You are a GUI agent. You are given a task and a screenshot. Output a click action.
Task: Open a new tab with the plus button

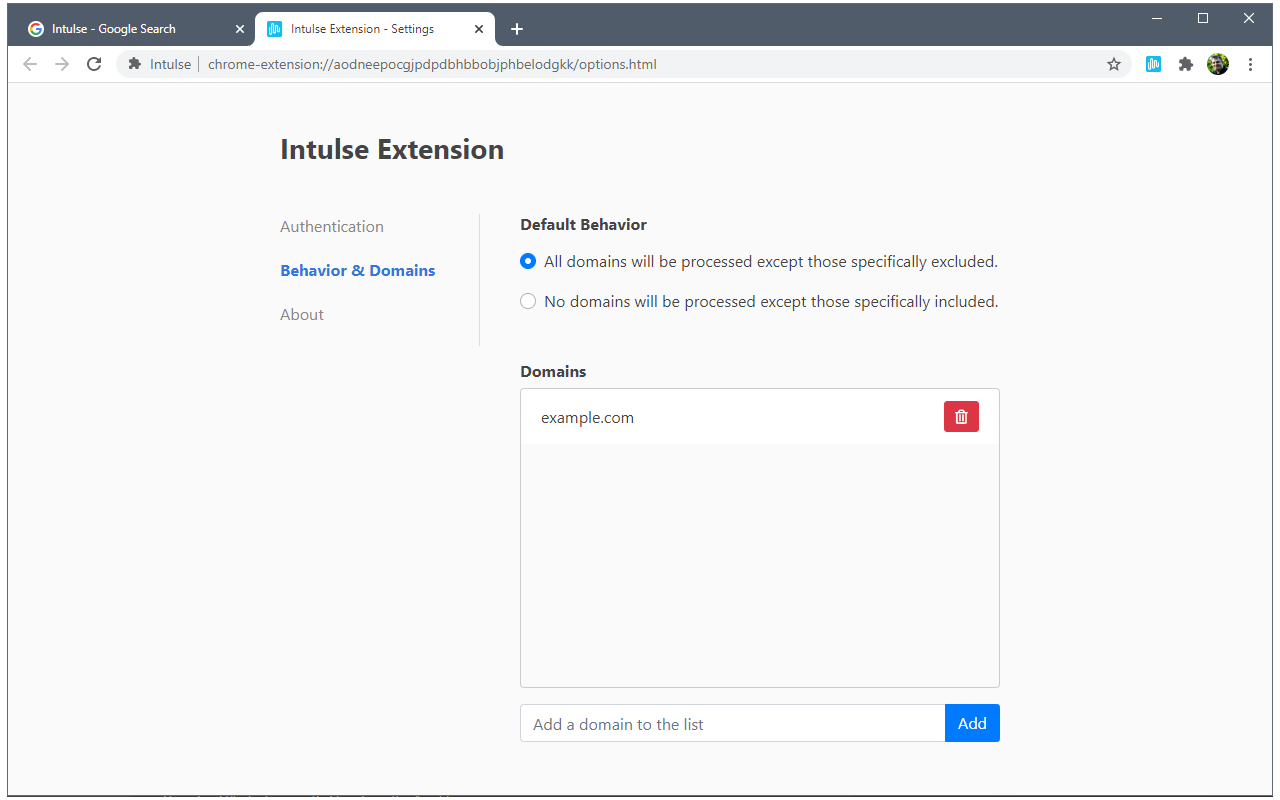[517, 29]
